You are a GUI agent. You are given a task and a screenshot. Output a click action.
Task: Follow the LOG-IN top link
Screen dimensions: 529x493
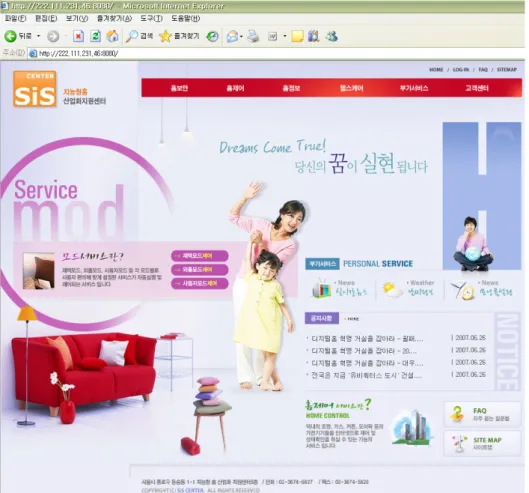click(x=461, y=70)
